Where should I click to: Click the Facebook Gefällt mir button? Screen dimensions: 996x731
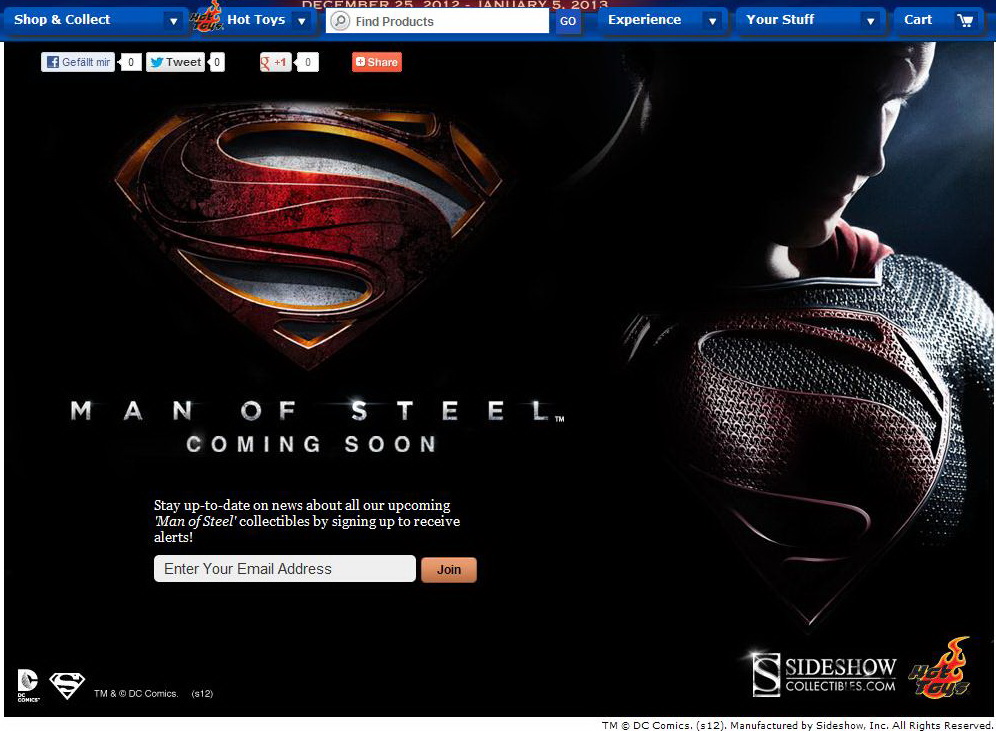click(78, 62)
